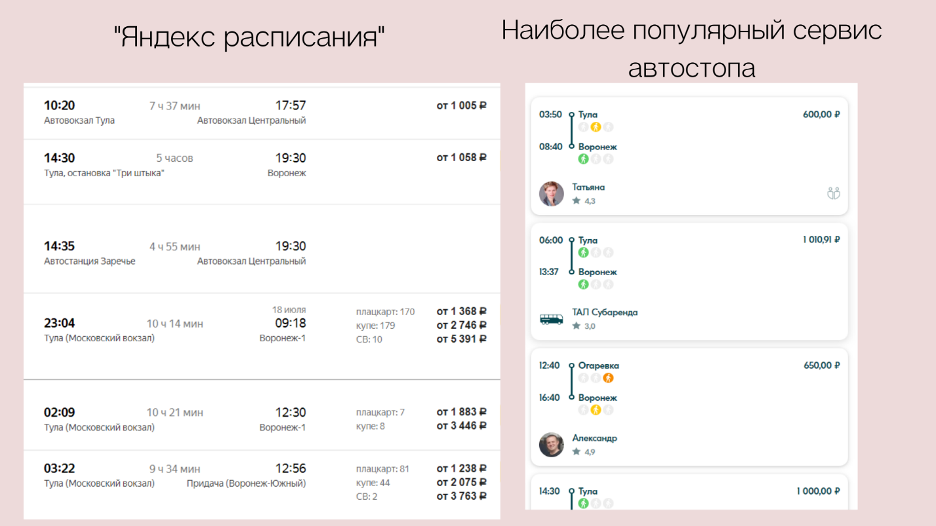Click the price от 1 058 ₽
This screenshot has height=526, width=936.
[461, 158]
